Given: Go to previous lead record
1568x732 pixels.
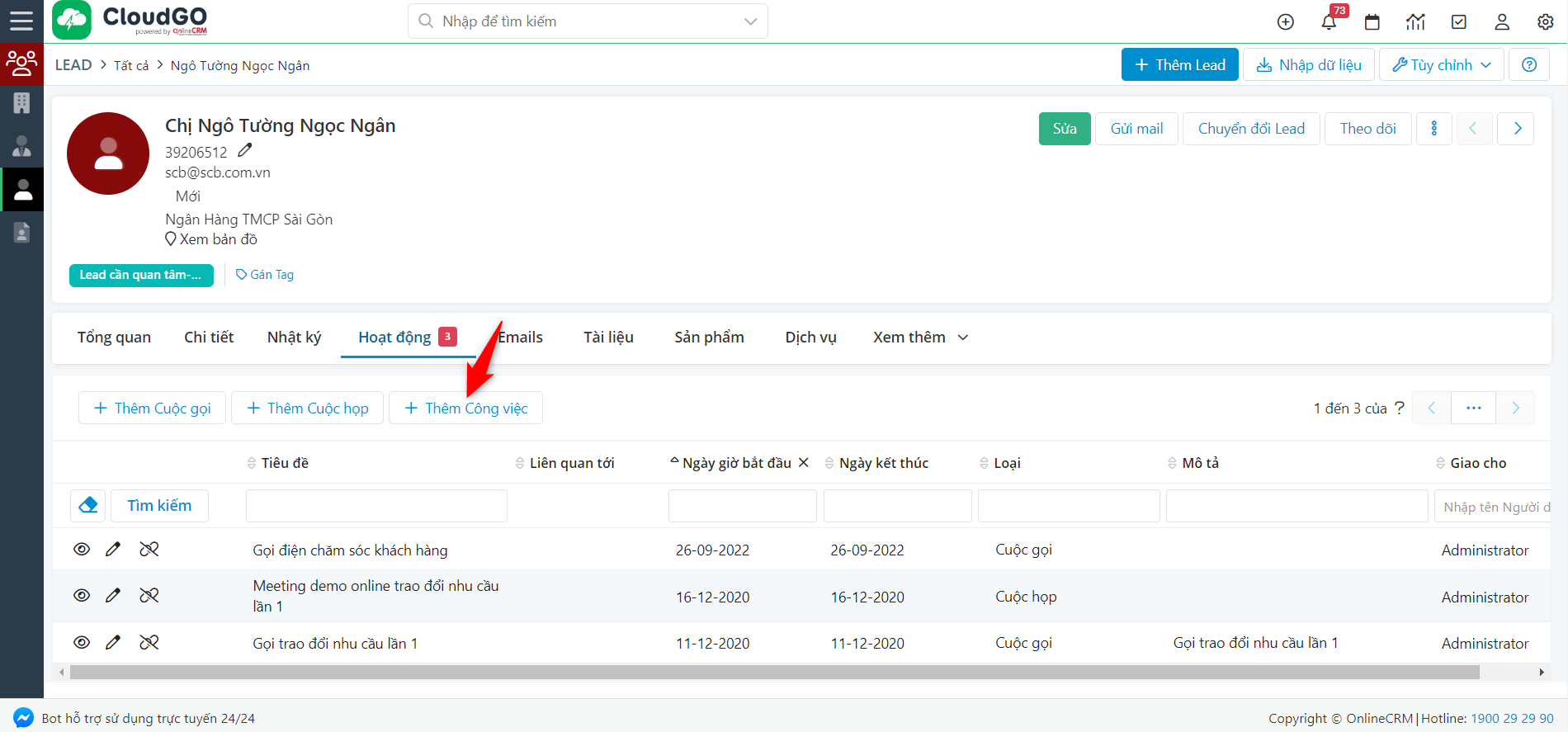Looking at the screenshot, I should tap(1473, 128).
